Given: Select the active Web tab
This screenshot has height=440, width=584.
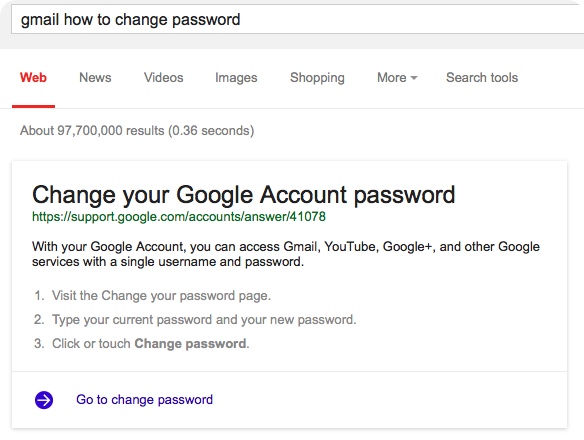Looking at the screenshot, I should tap(33, 77).
